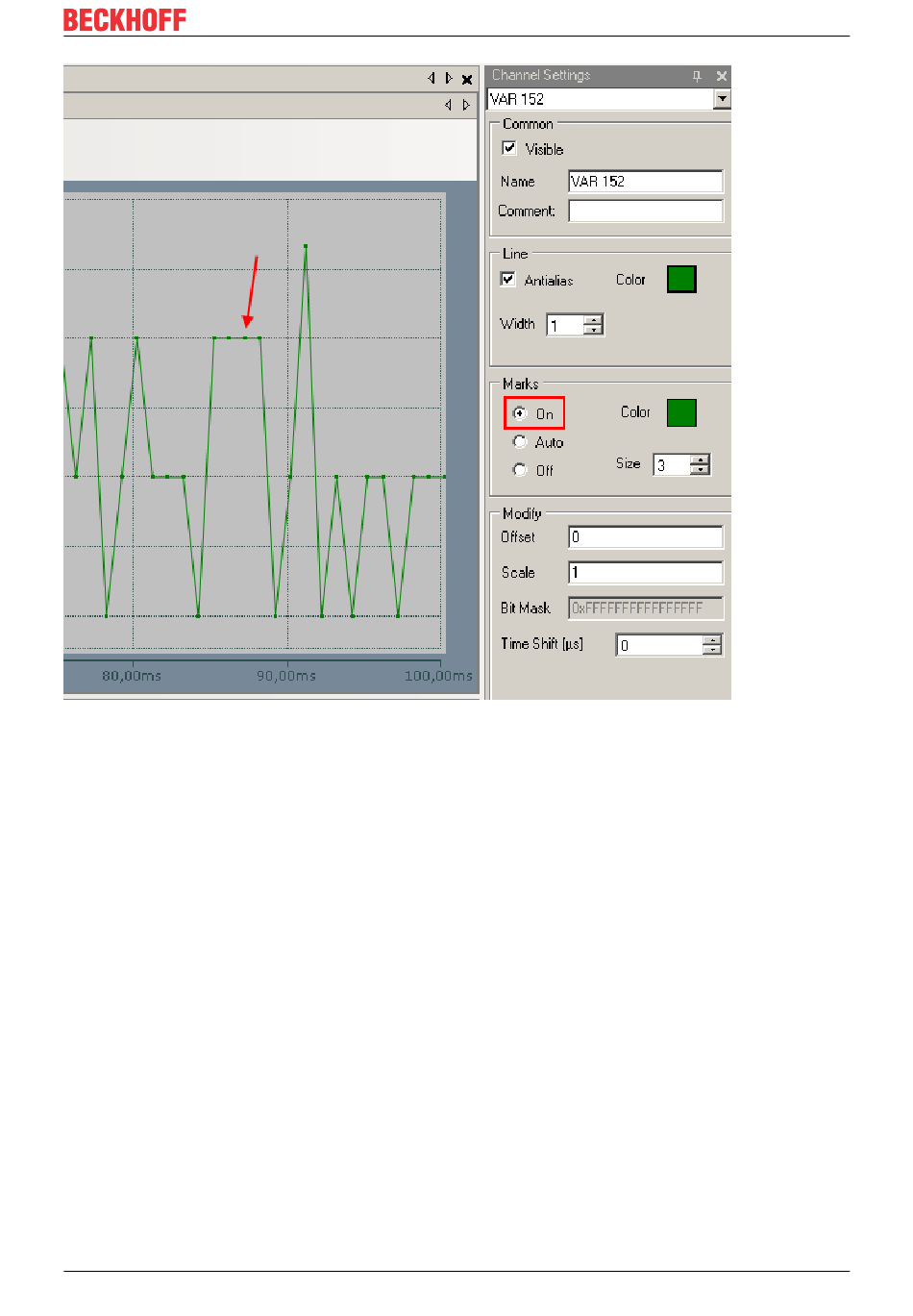Click the 90,00ms axis label
Viewport: 913px width, 1316px height.
(x=286, y=676)
